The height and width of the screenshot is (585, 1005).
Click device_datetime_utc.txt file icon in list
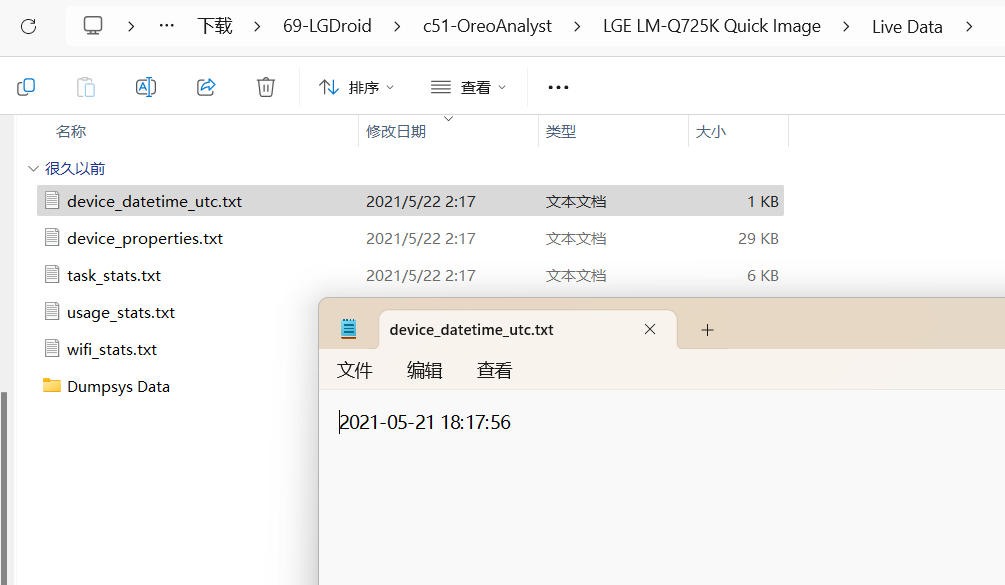52,201
